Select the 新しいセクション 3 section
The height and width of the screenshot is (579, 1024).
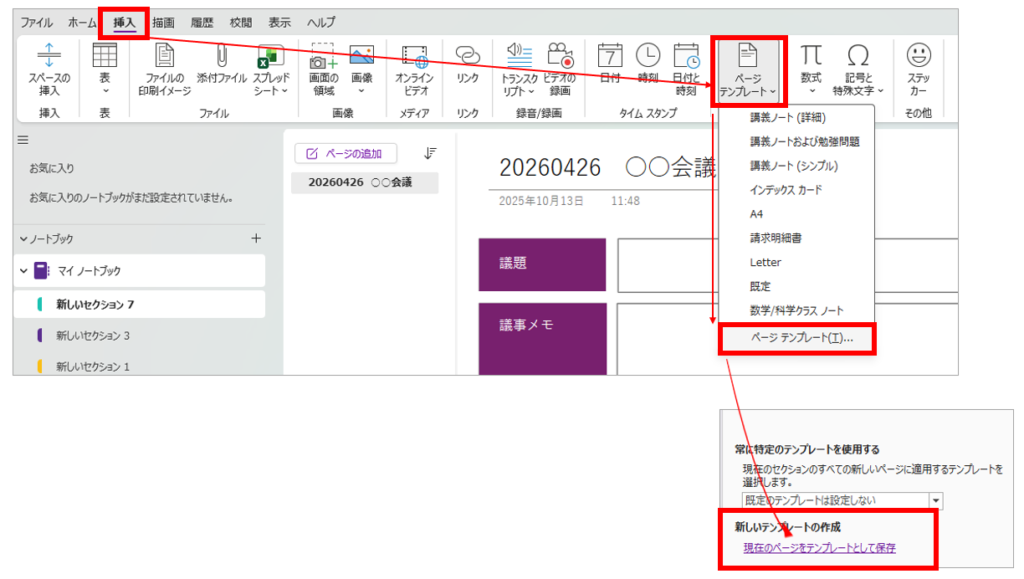click(x=93, y=335)
